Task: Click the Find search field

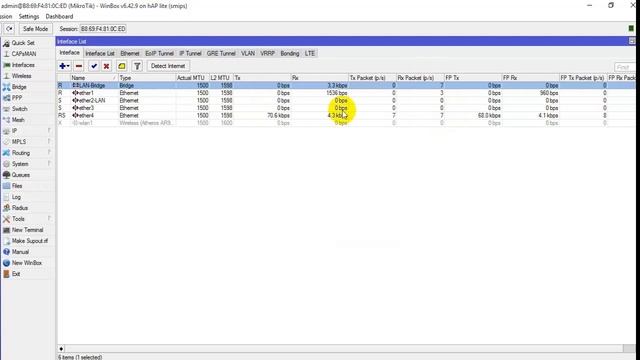Action: (x=624, y=67)
